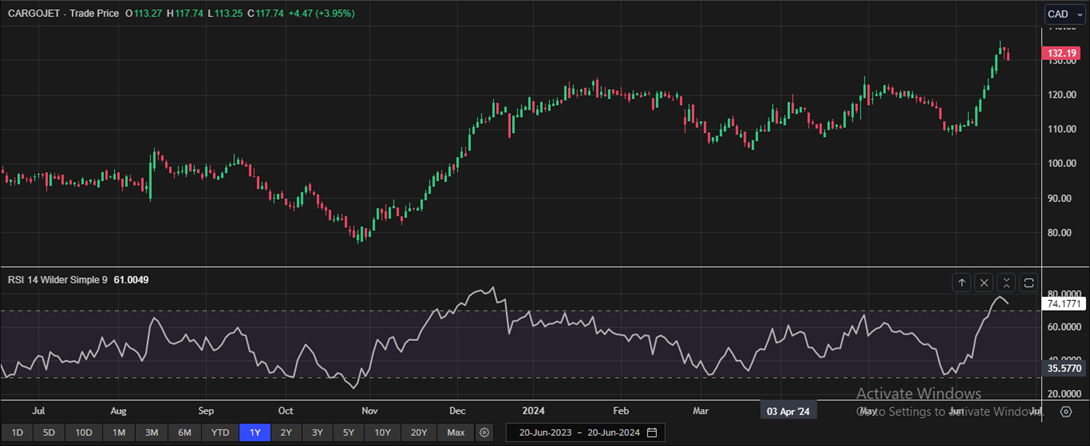
Task: Click the 03 Apr '24 date marker
Action: (x=790, y=410)
